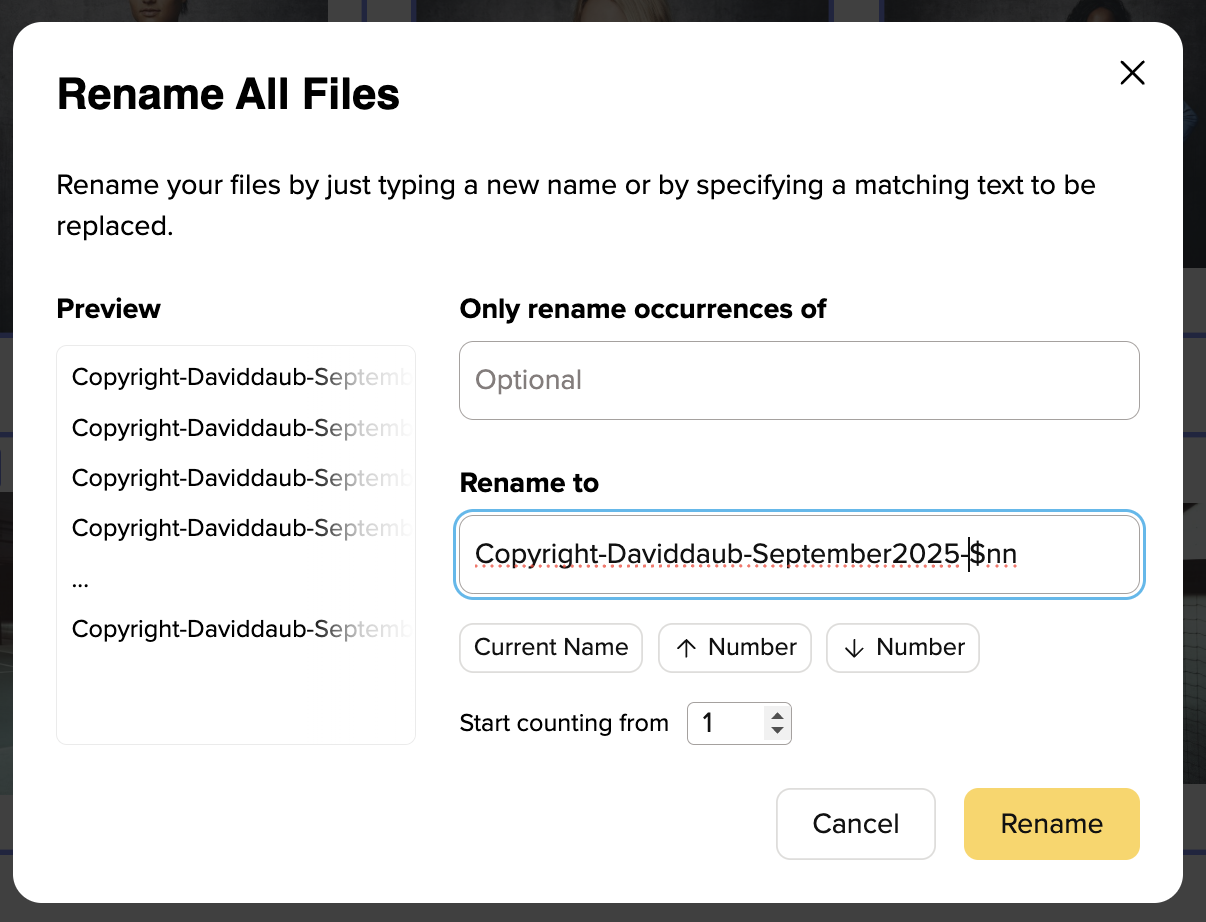Confirm with the yellow Rename button
The width and height of the screenshot is (1206, 922).
1051,824
